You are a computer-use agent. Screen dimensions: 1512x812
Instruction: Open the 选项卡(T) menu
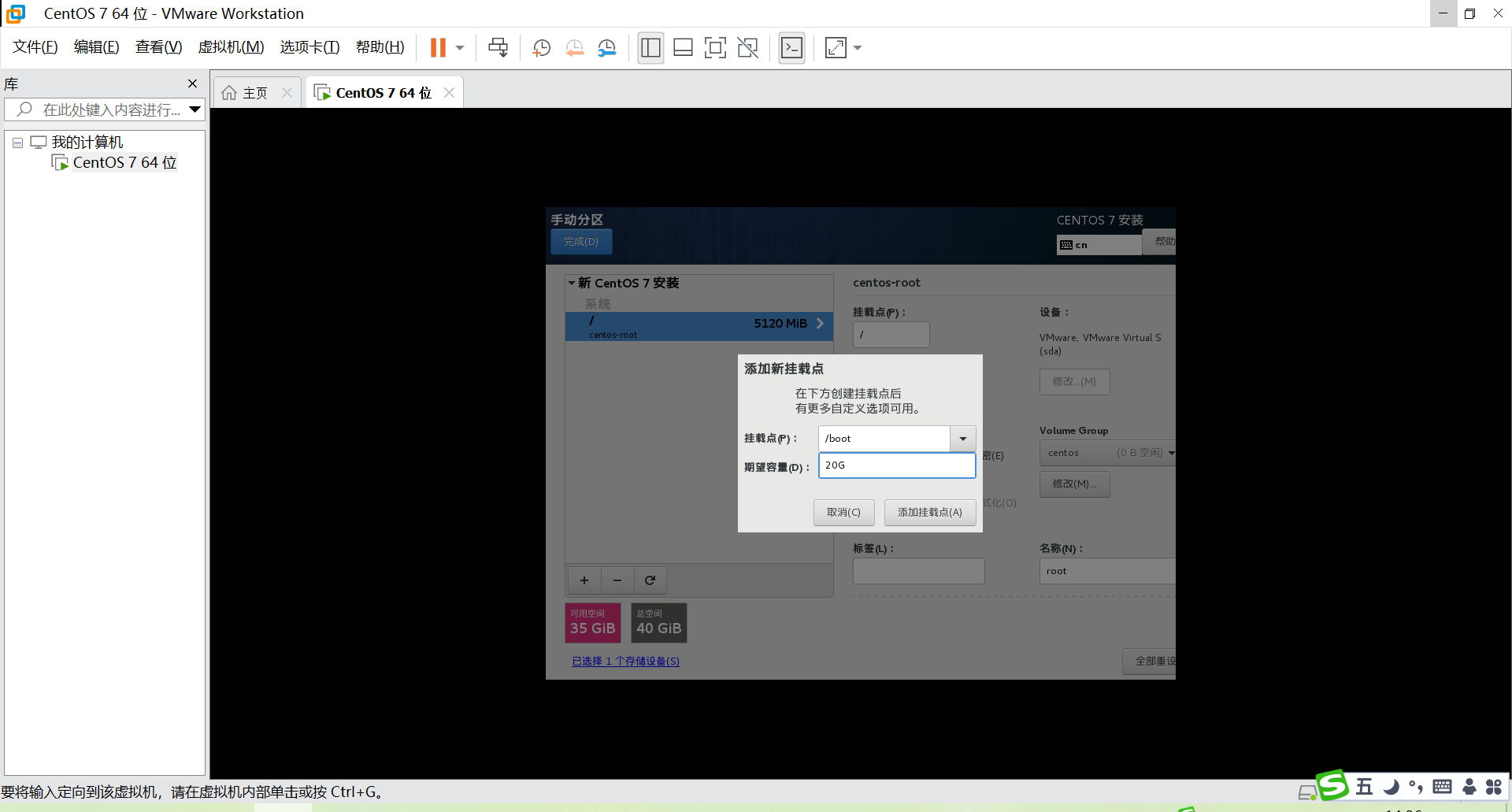[x=309, y=47]
